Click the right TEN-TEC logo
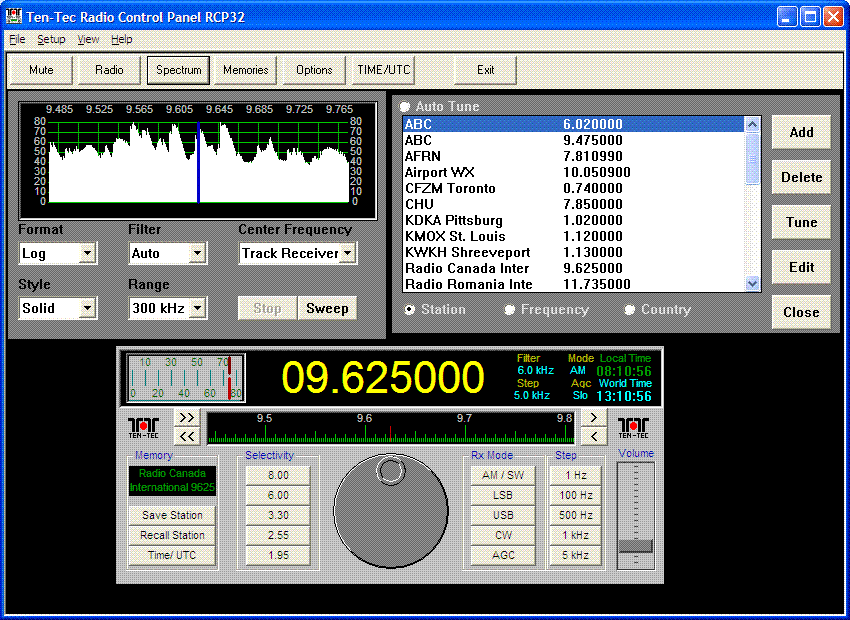850x620 pixels. (634, 425)
